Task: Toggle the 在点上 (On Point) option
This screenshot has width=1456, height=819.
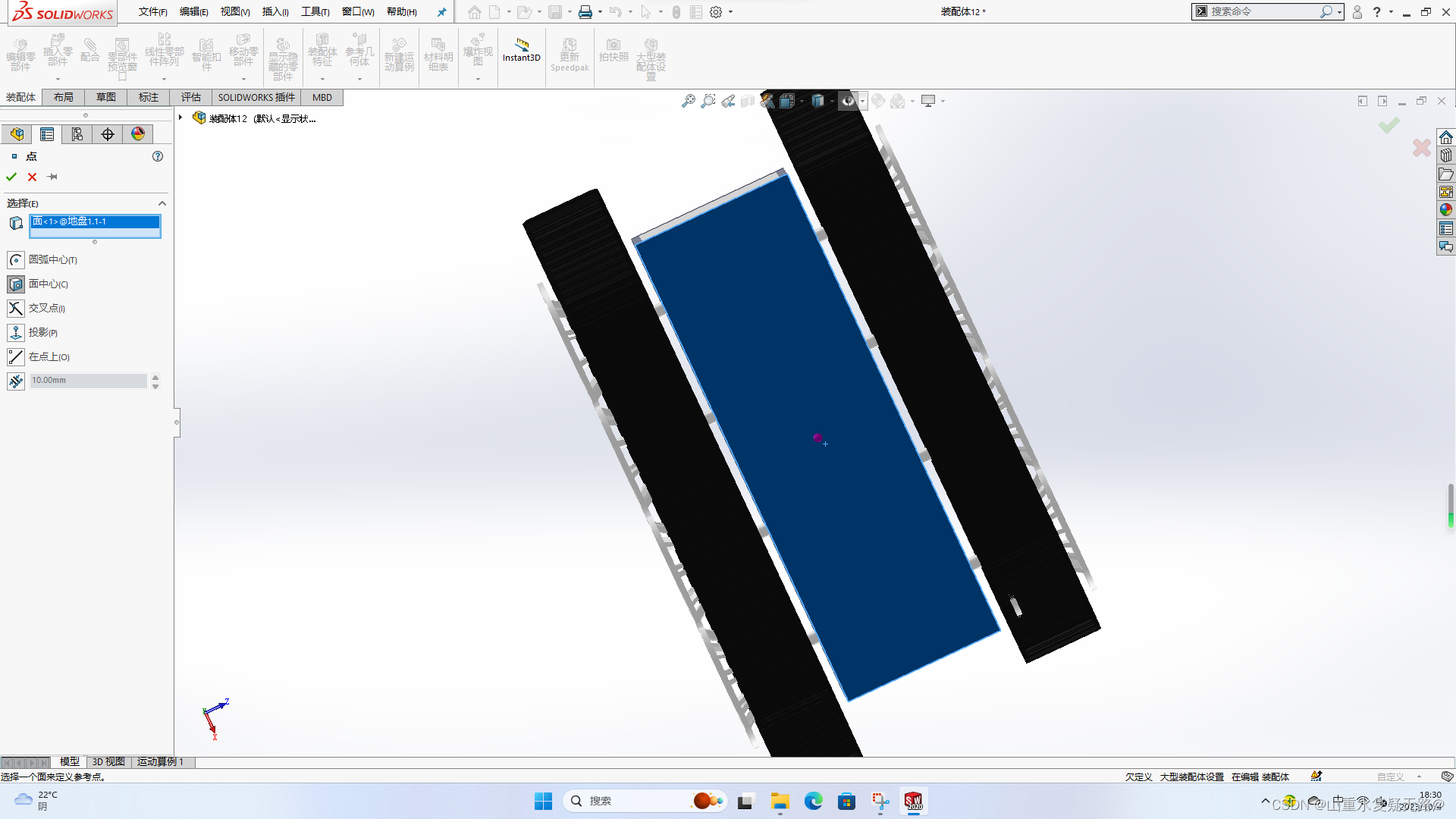Action: [x=15, y=356]
